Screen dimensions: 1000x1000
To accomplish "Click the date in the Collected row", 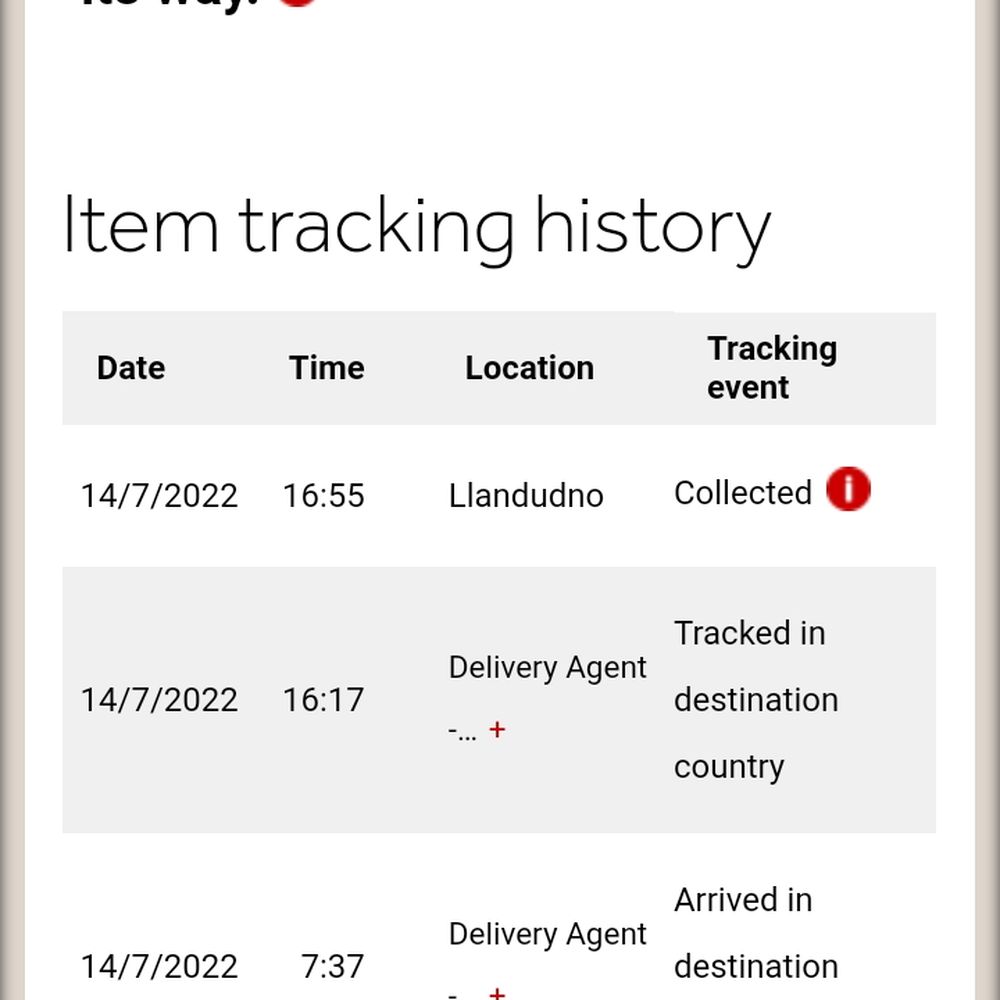I will tap(159, 496).
